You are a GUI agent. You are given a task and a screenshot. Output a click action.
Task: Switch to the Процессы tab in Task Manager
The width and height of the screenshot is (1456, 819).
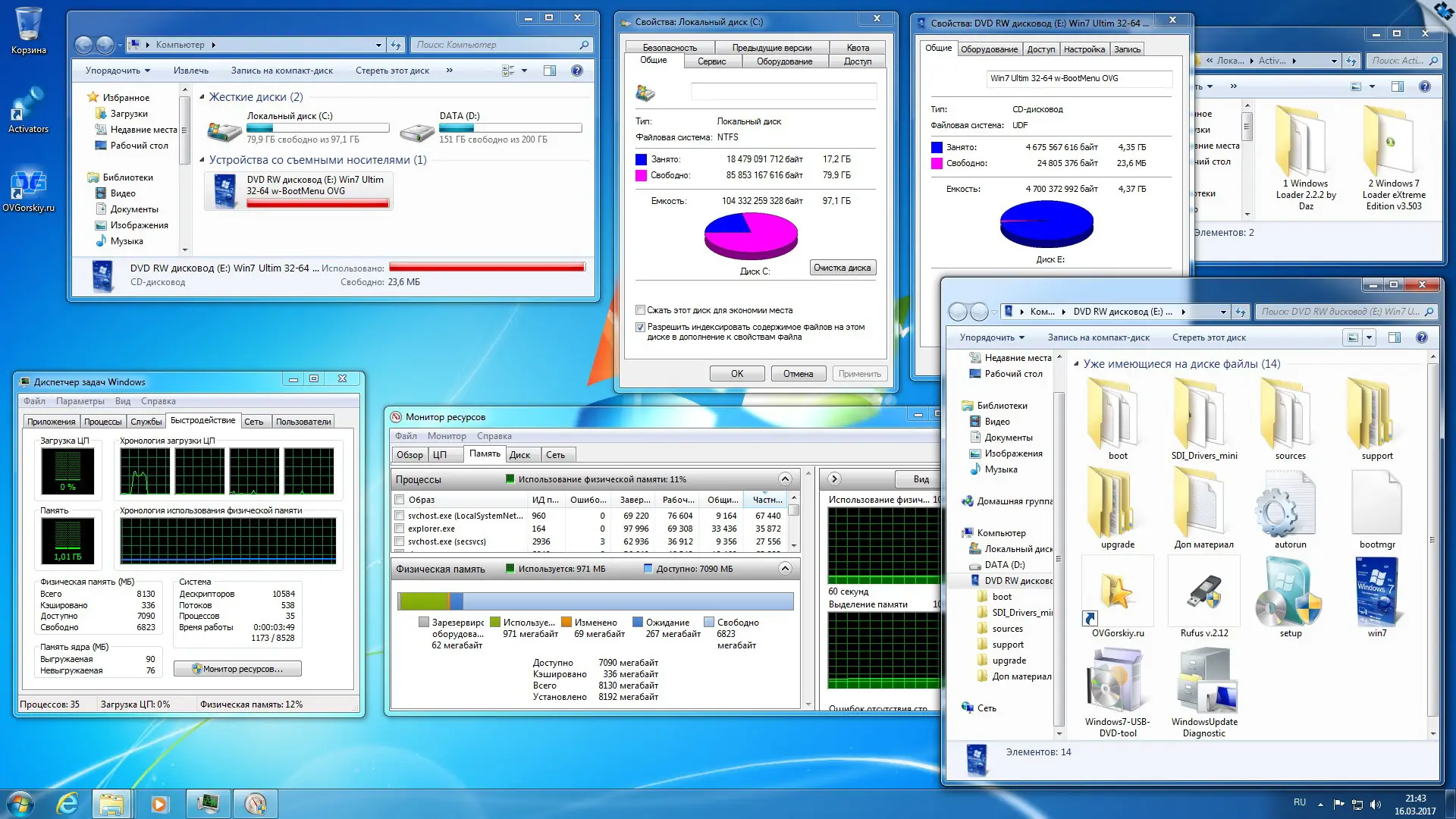[x=102, y=422]
